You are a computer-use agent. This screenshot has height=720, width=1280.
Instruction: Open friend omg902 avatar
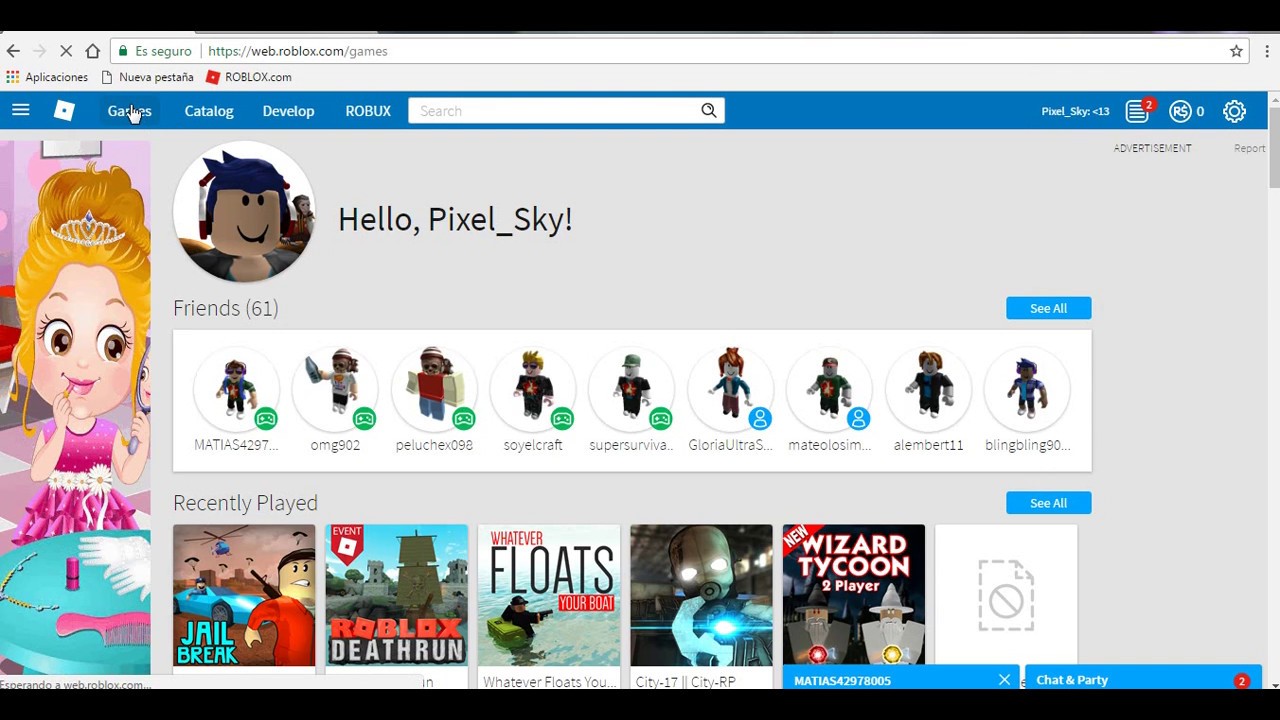click(335, 388)
